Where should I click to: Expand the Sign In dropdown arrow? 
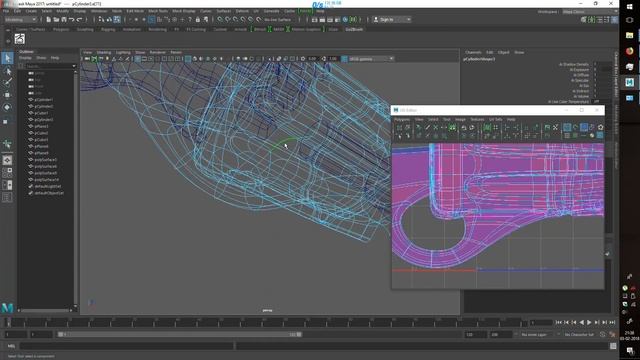point(409,19)
